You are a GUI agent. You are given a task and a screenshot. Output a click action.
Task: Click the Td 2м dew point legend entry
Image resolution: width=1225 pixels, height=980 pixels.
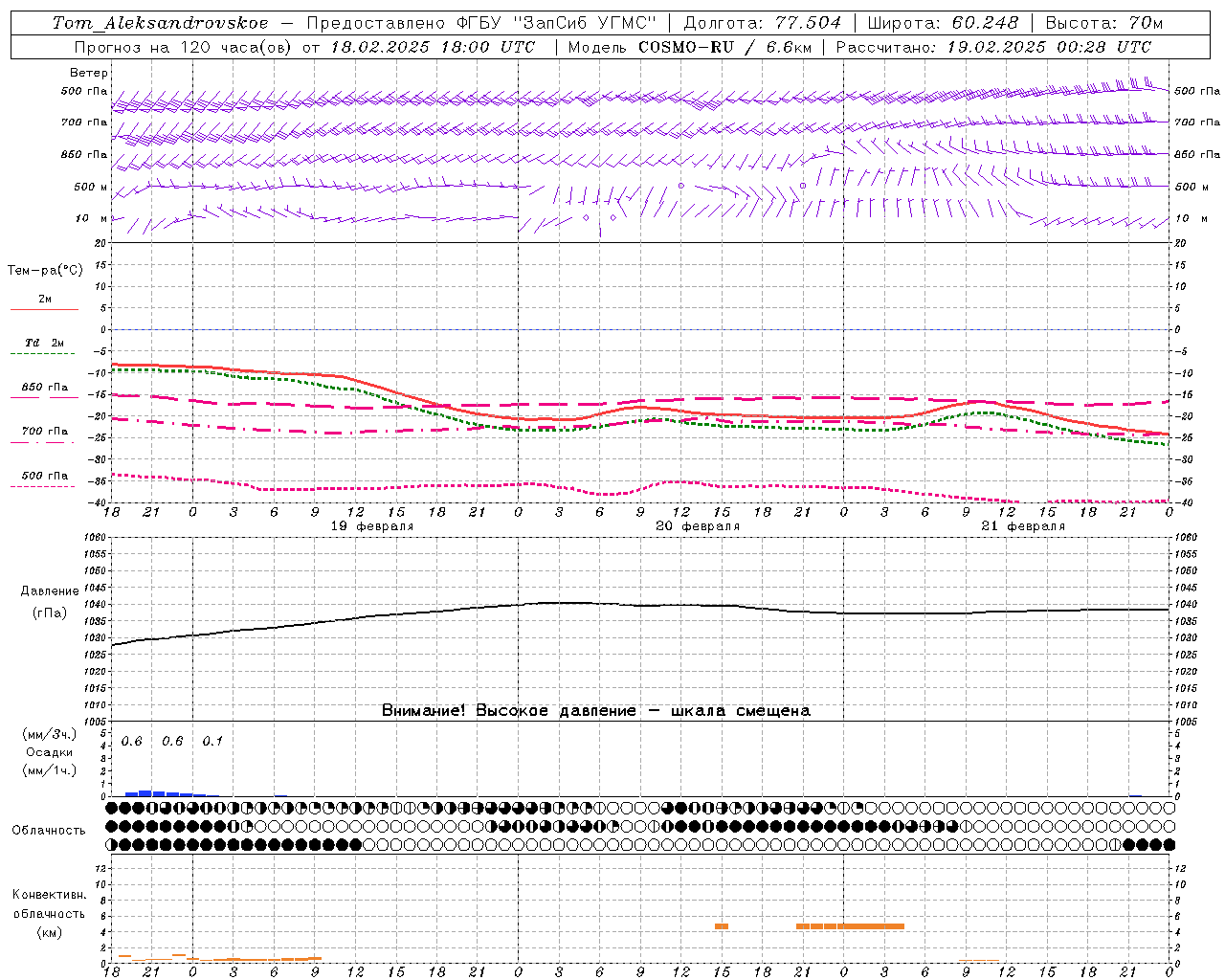(45, 343)
